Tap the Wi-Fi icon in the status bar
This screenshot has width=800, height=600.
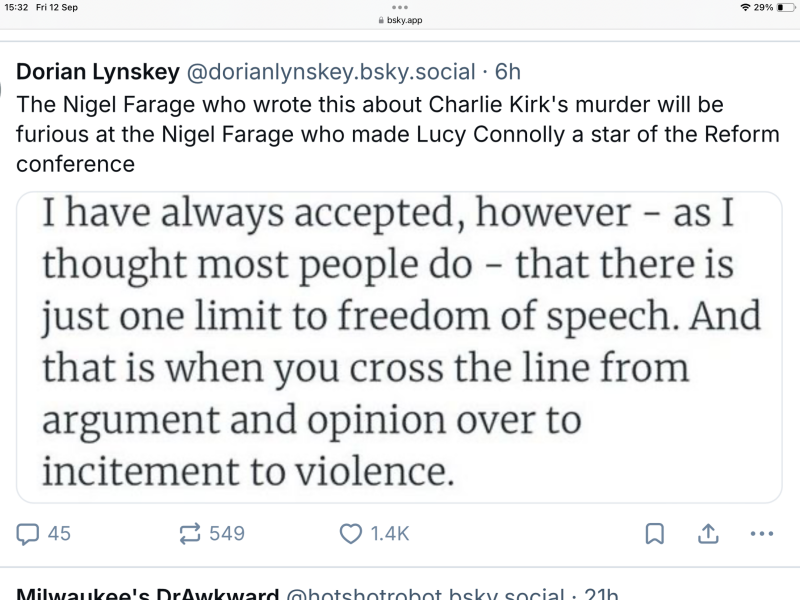[745, 8]
